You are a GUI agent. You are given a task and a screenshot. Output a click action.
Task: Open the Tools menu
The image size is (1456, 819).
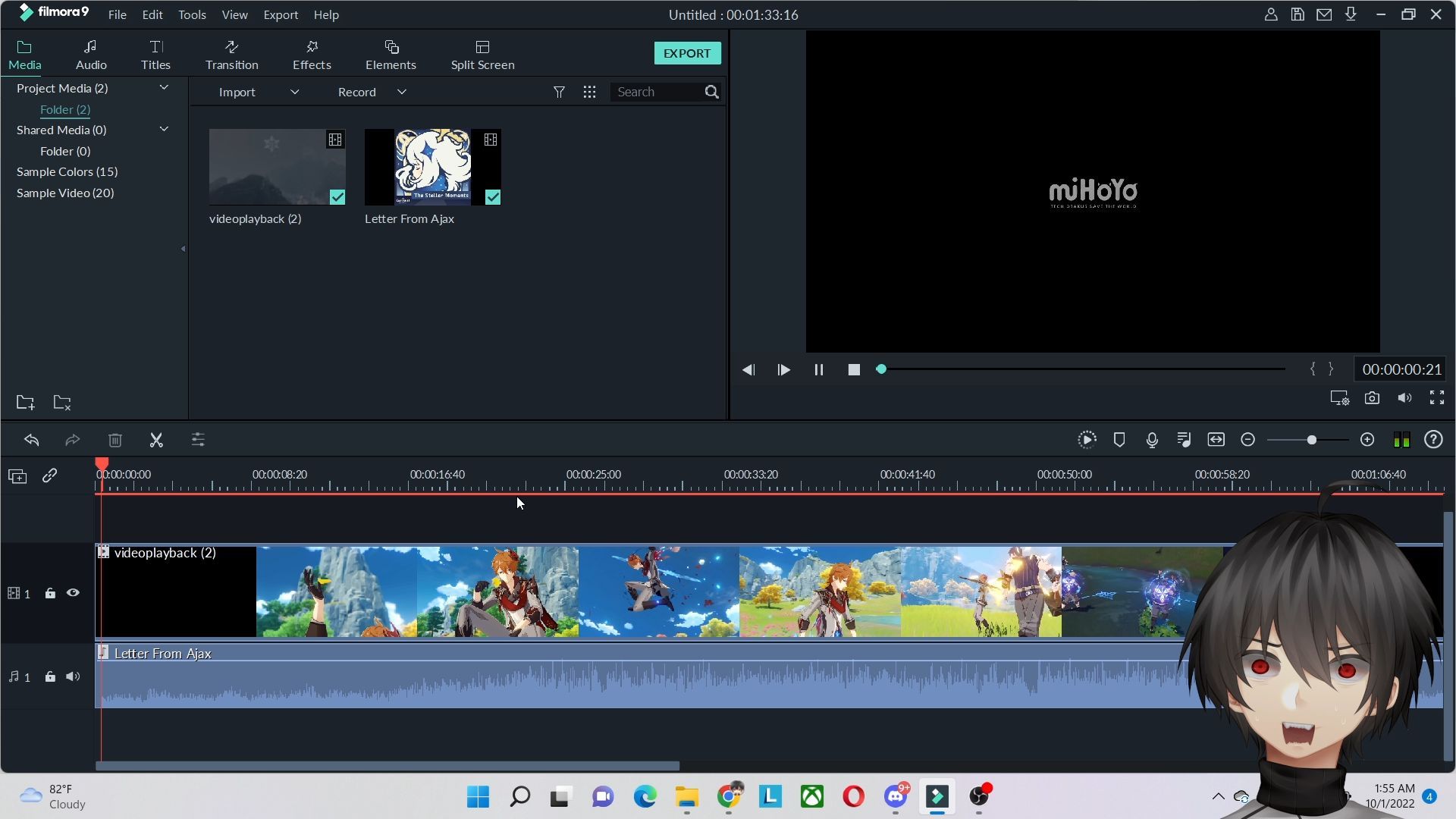(192, 14)
